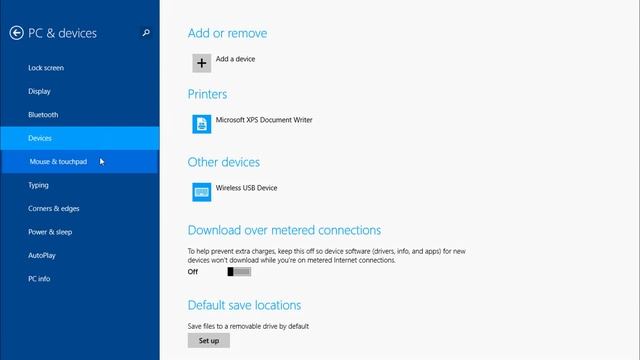
Task: Select the Microsoft XPS Document Writer printer icon
Action: pos(202,124)
